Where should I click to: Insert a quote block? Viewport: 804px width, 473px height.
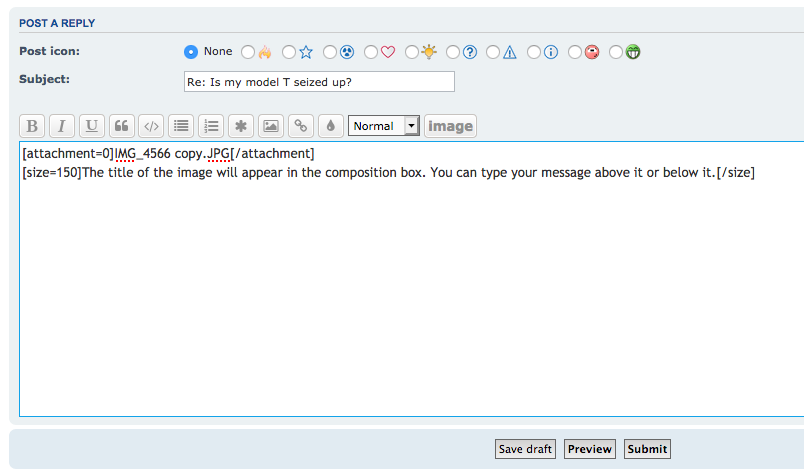click(x=122, y=126)
